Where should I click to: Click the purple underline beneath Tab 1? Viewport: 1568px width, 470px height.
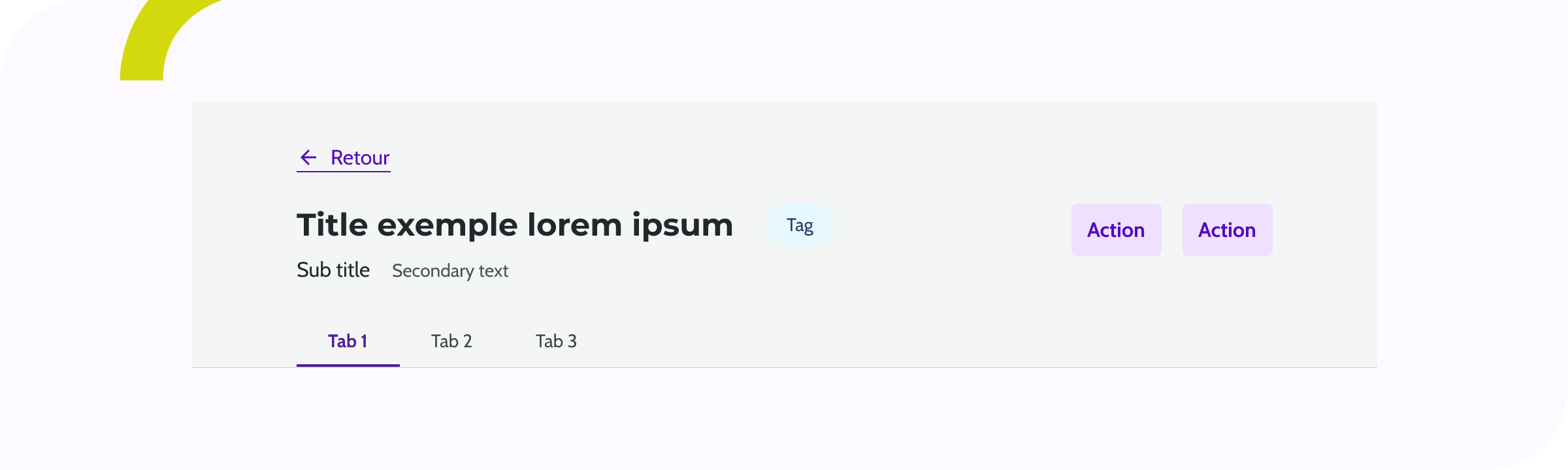pos(348,365)
